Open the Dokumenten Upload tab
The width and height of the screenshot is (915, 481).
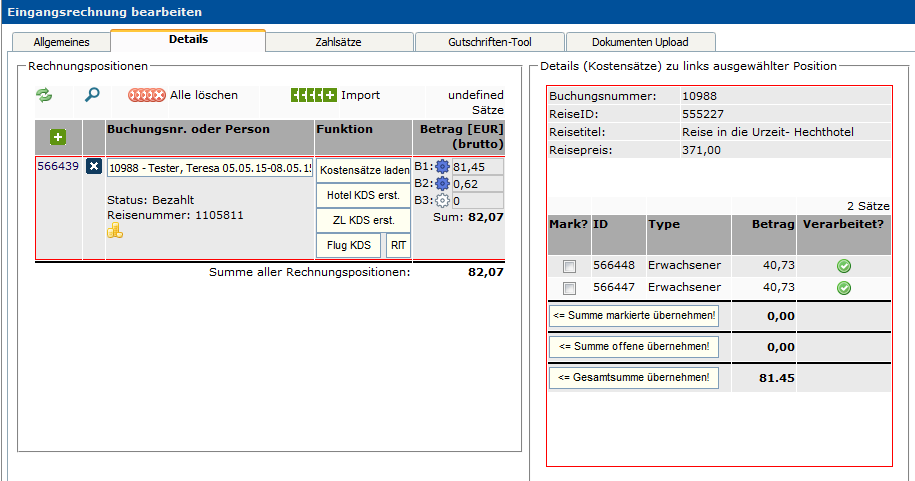point(640,42)
